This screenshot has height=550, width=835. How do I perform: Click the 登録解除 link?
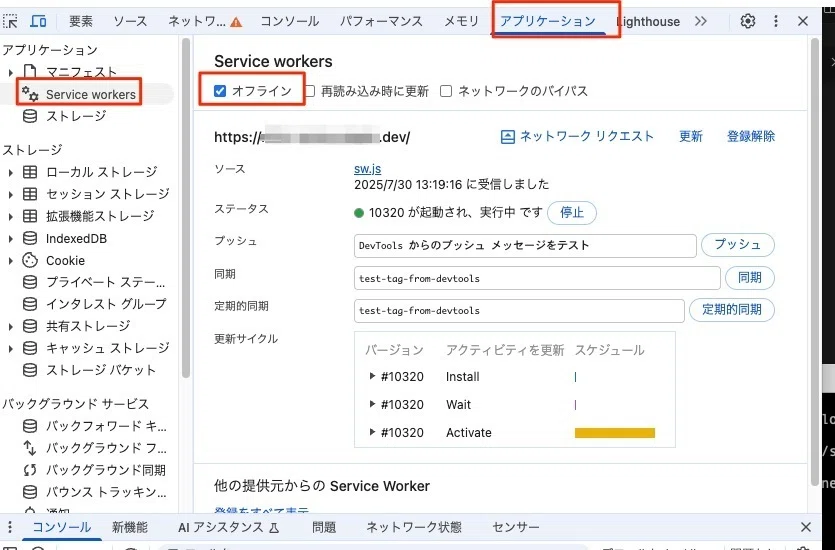pos(751,136)
